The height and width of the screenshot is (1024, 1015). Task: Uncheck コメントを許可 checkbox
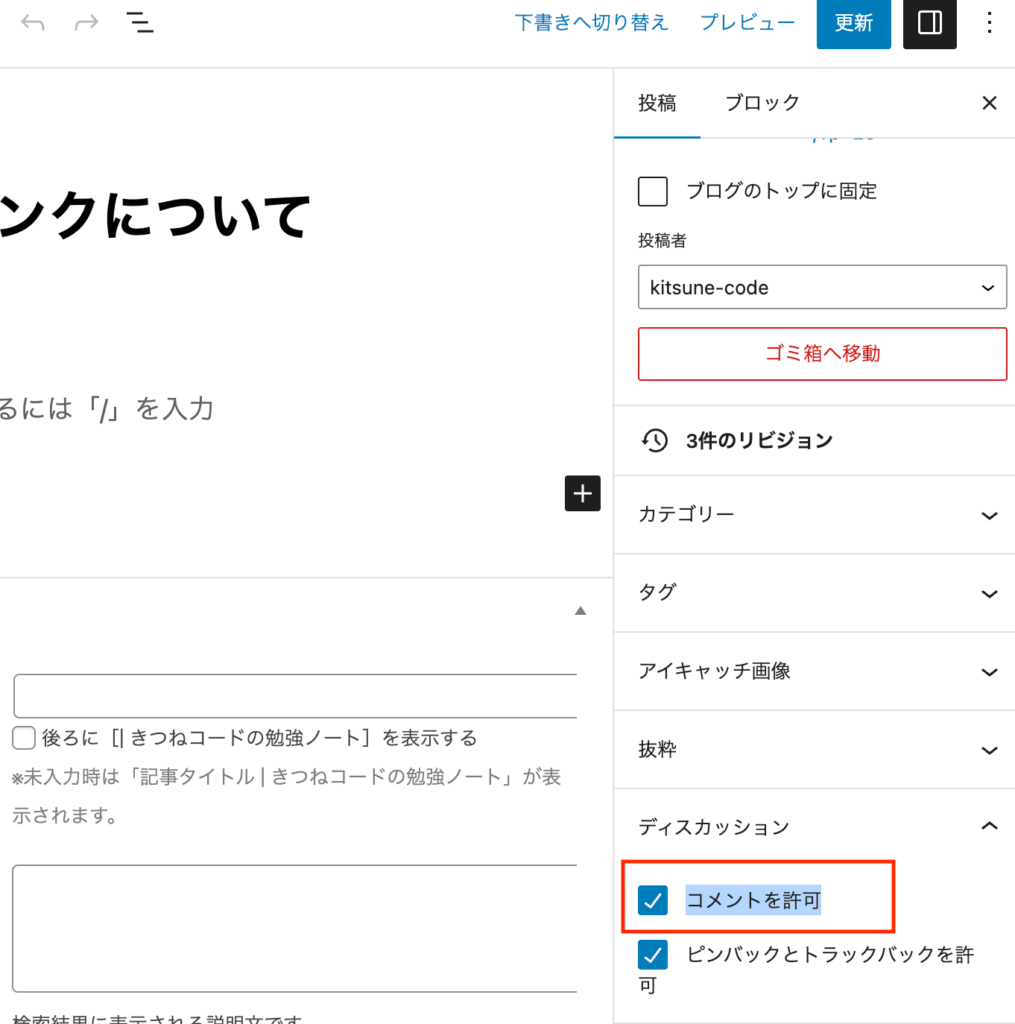point(652,901)
